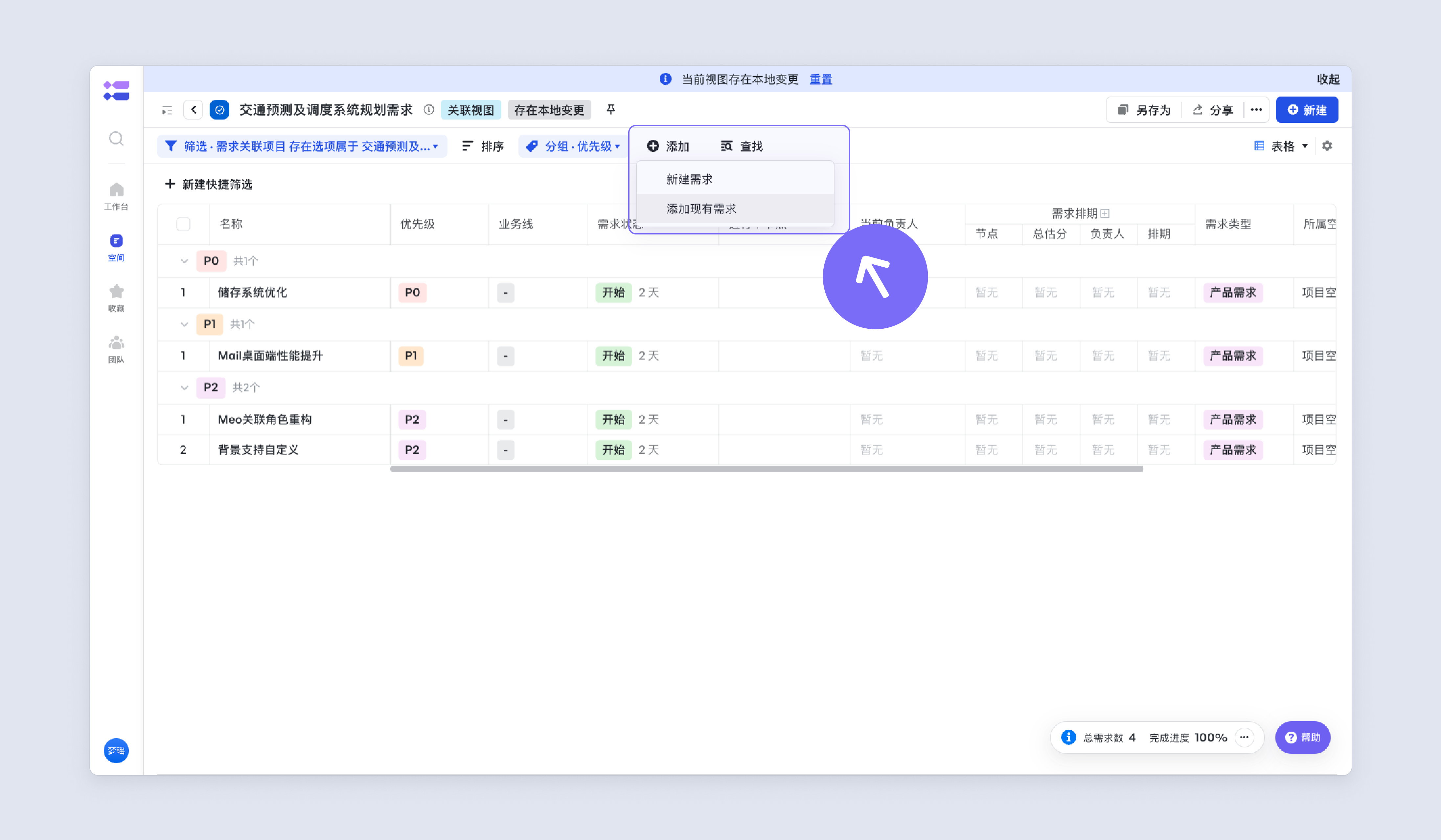This screenshot has width=1441, height=840.
Task: Click 产品需求 type in Meo关联角色重构 row
Action: [1233, 419]
